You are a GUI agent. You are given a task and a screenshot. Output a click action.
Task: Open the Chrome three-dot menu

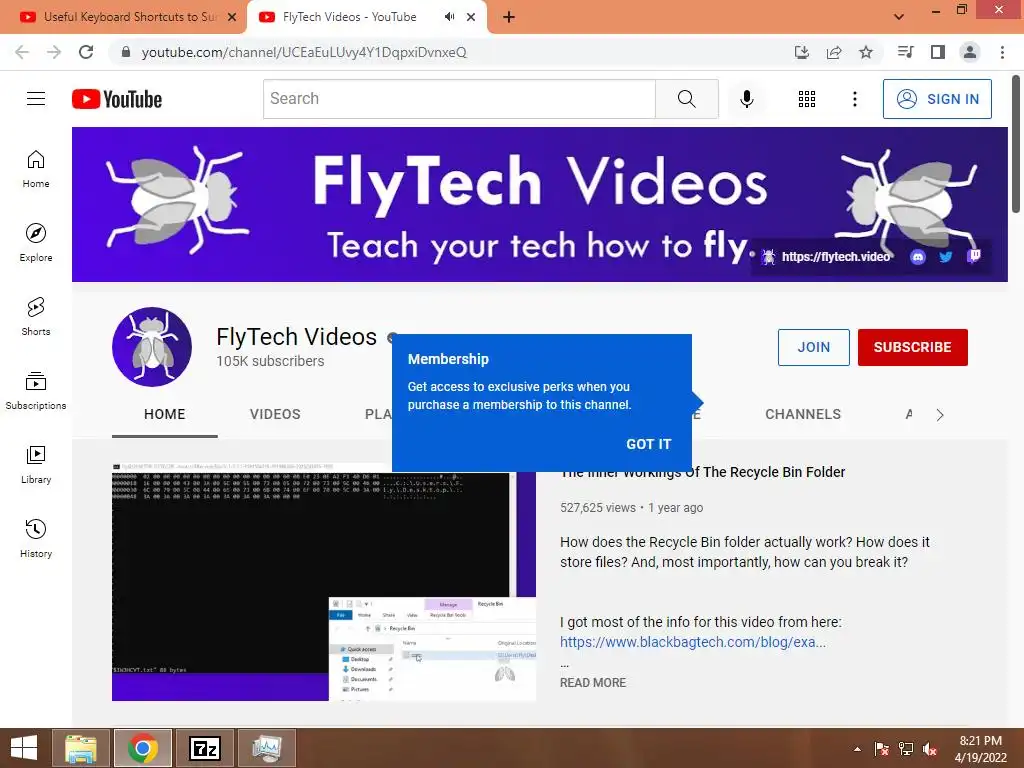pyautogui.click(x=1002, y=52)
